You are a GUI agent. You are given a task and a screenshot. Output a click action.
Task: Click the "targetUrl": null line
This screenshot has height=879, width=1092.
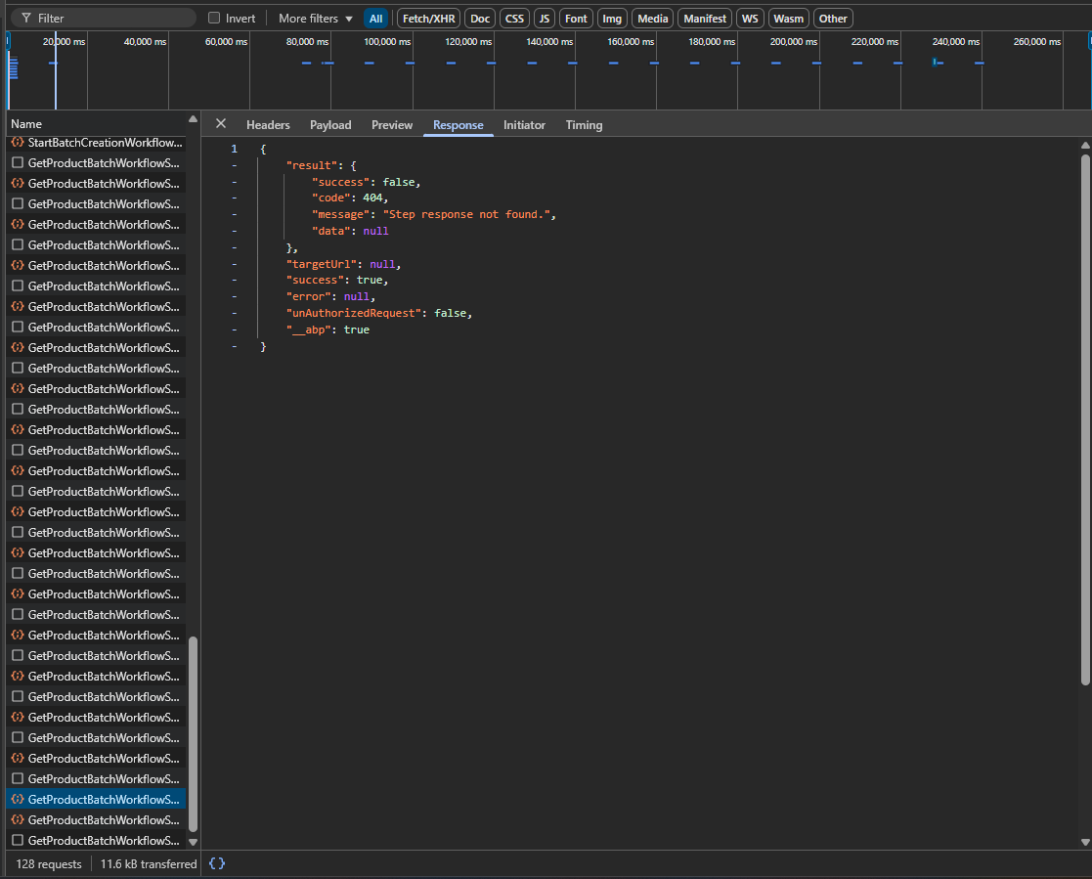click(x=343, y=265)
